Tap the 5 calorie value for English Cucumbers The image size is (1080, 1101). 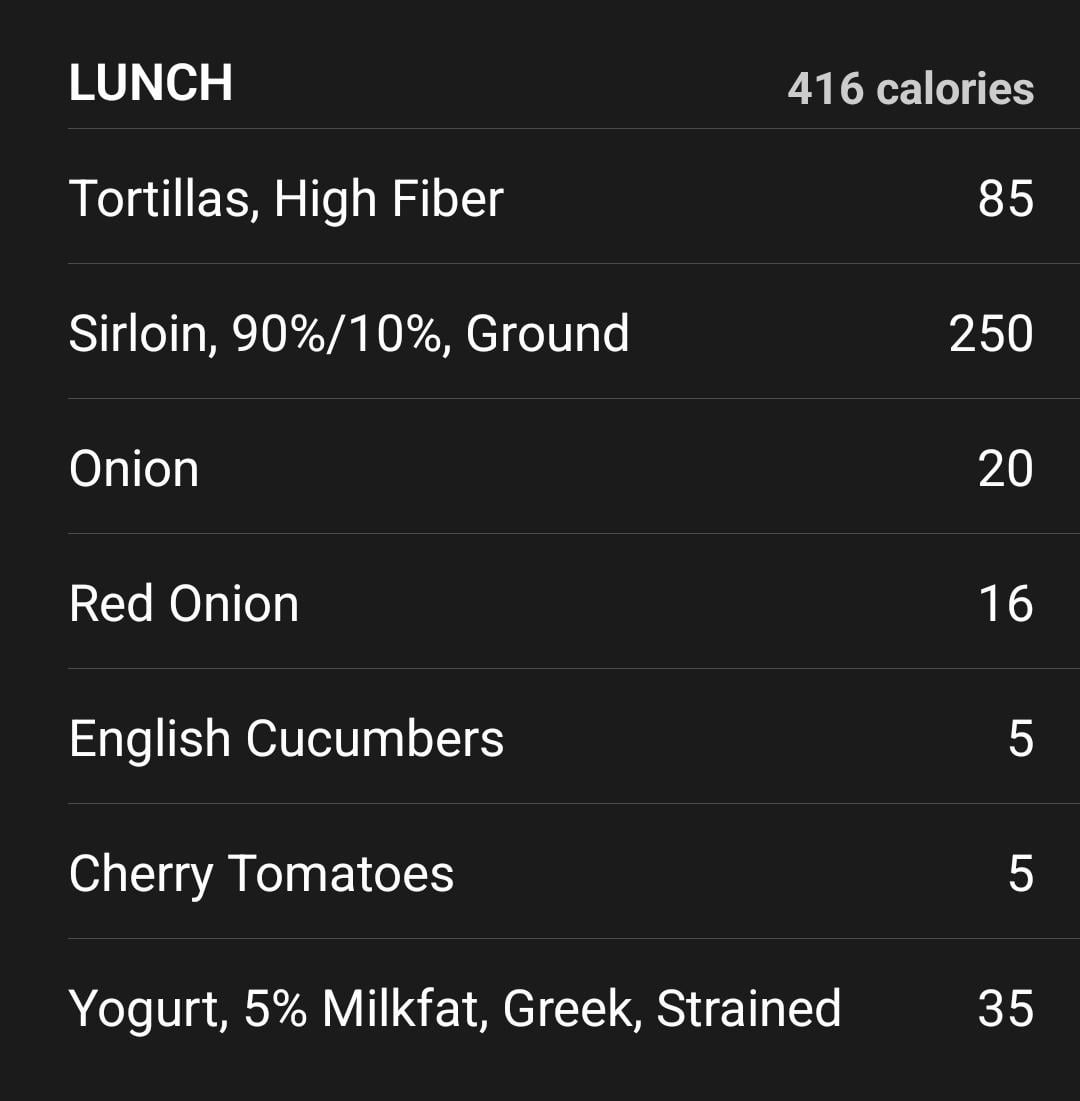[1020, 739]
